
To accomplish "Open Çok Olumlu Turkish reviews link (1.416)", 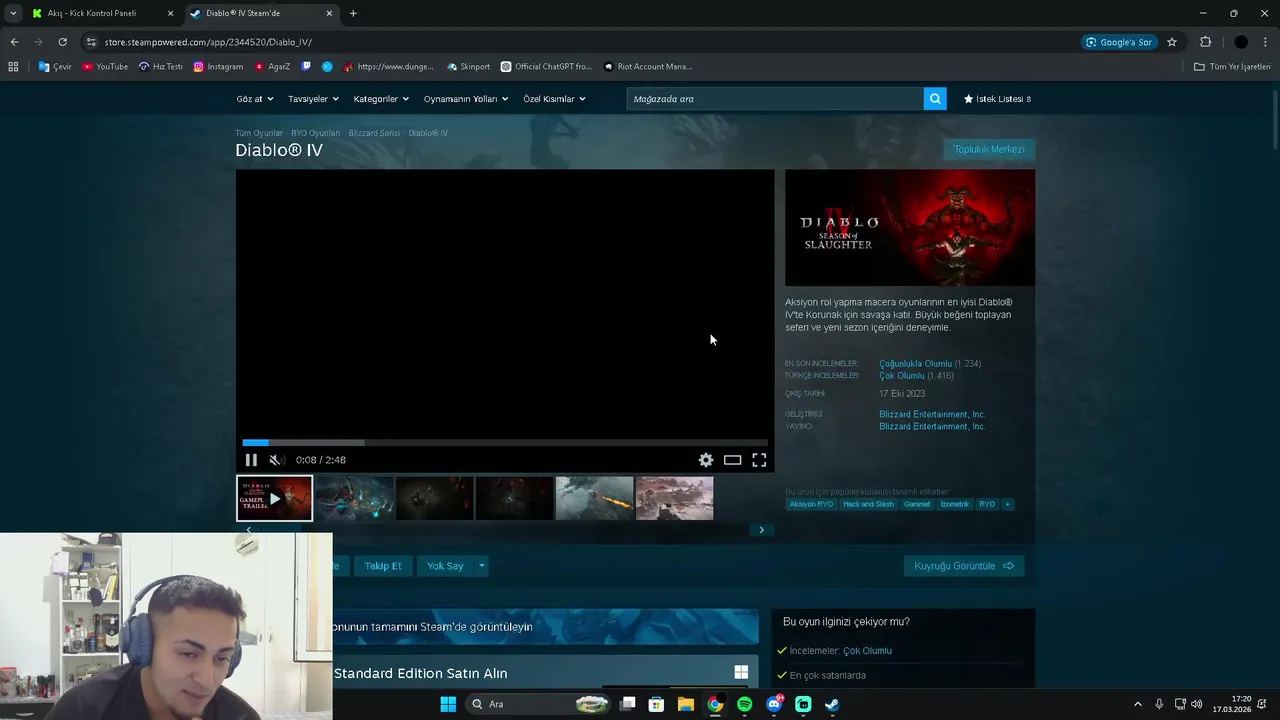I will point(902,376).
